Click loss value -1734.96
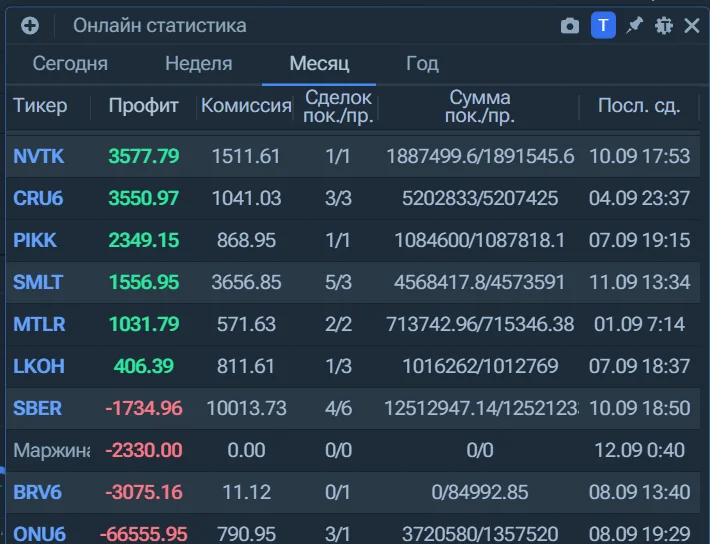This screenshot has width=710, height=544. (x=144, y=408)
